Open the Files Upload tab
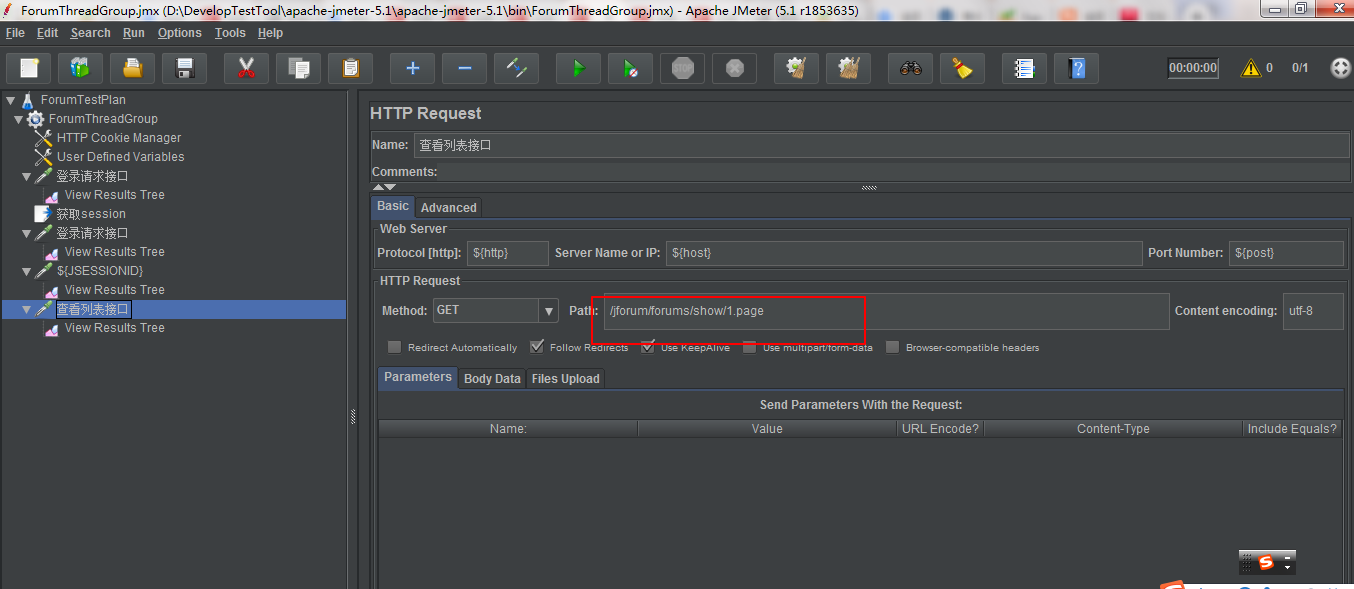The height and width of the screenshot is (589, 1354). (x=566, y=378)
